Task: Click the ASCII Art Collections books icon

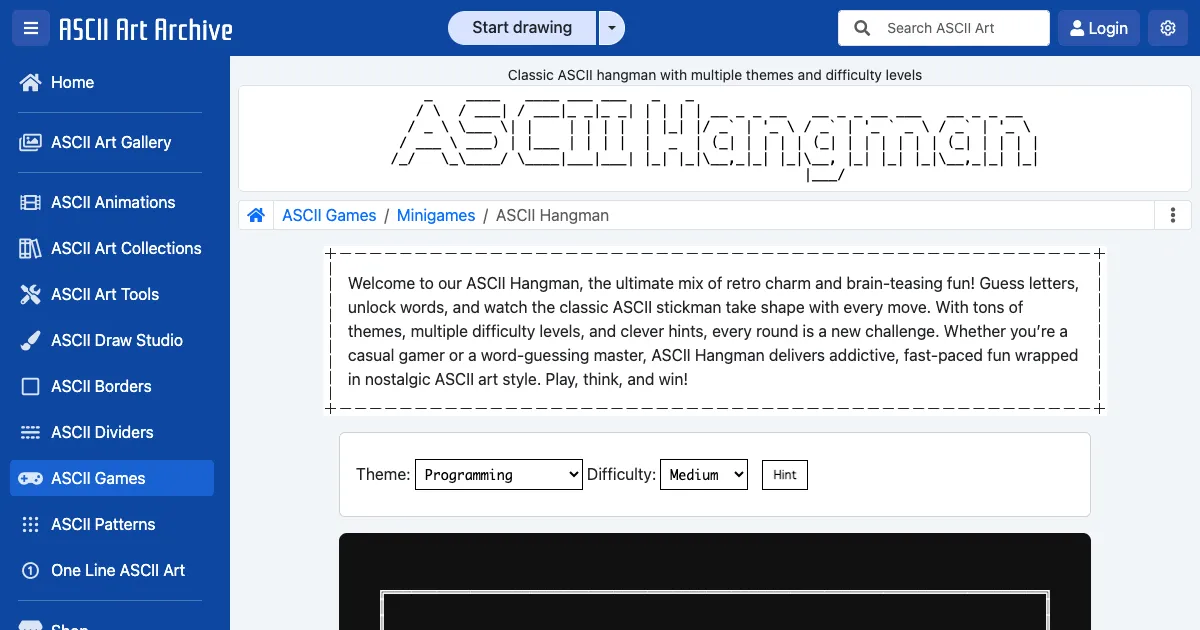Action: 30,248
